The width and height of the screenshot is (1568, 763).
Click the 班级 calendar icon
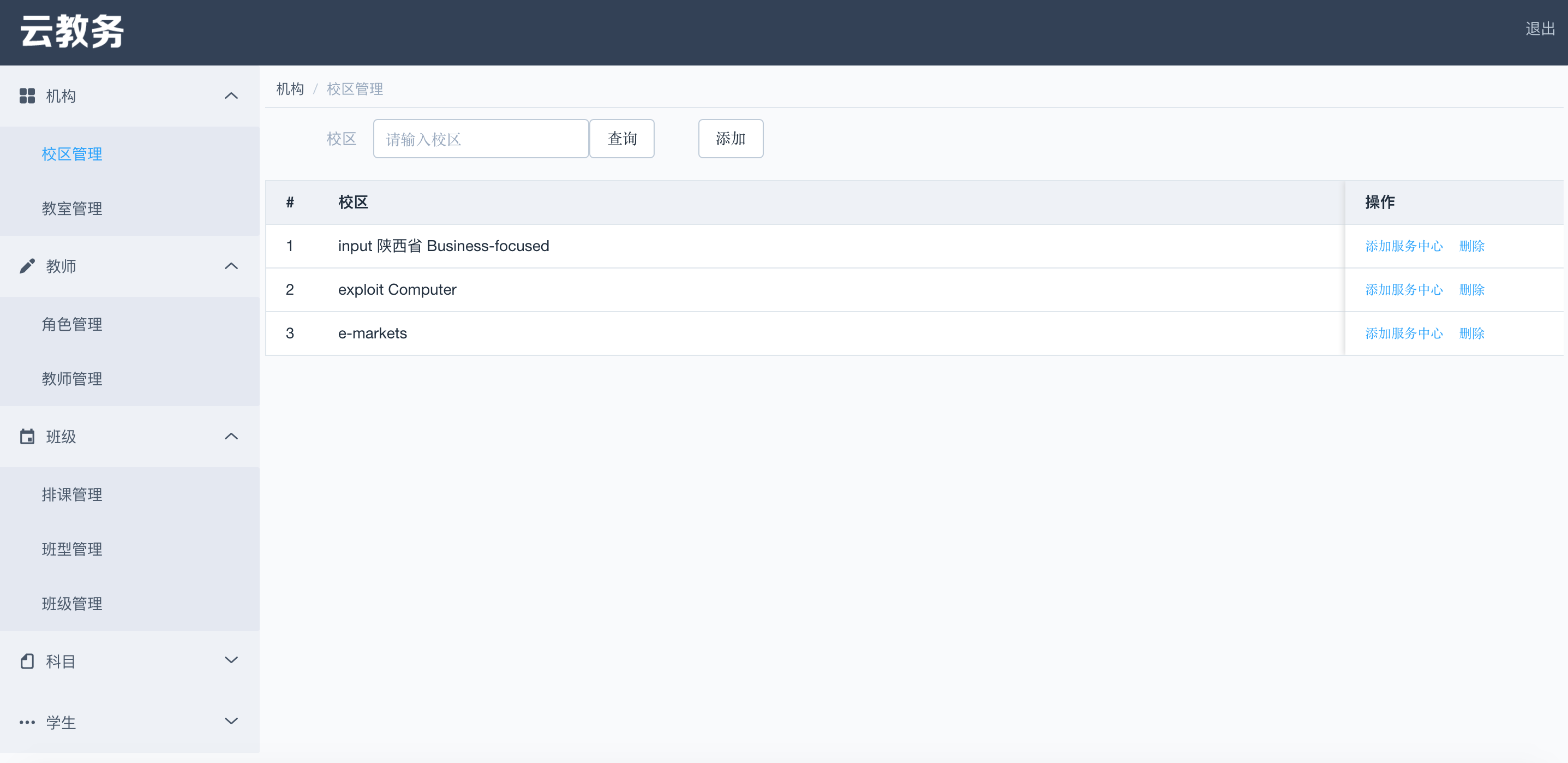(x=27, y=437)
